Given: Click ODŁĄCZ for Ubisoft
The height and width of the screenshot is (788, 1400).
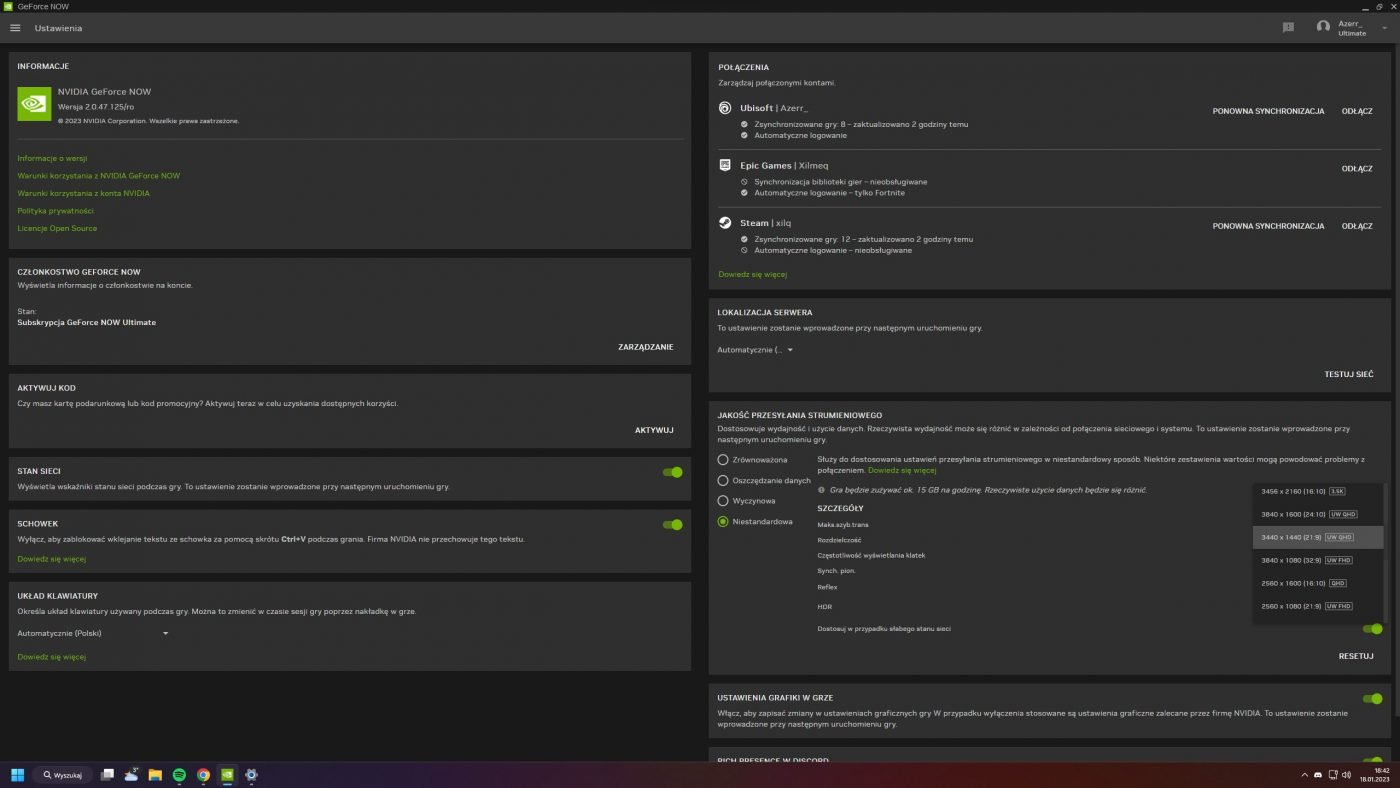Looking at the screenshot, I should 1357,111.
